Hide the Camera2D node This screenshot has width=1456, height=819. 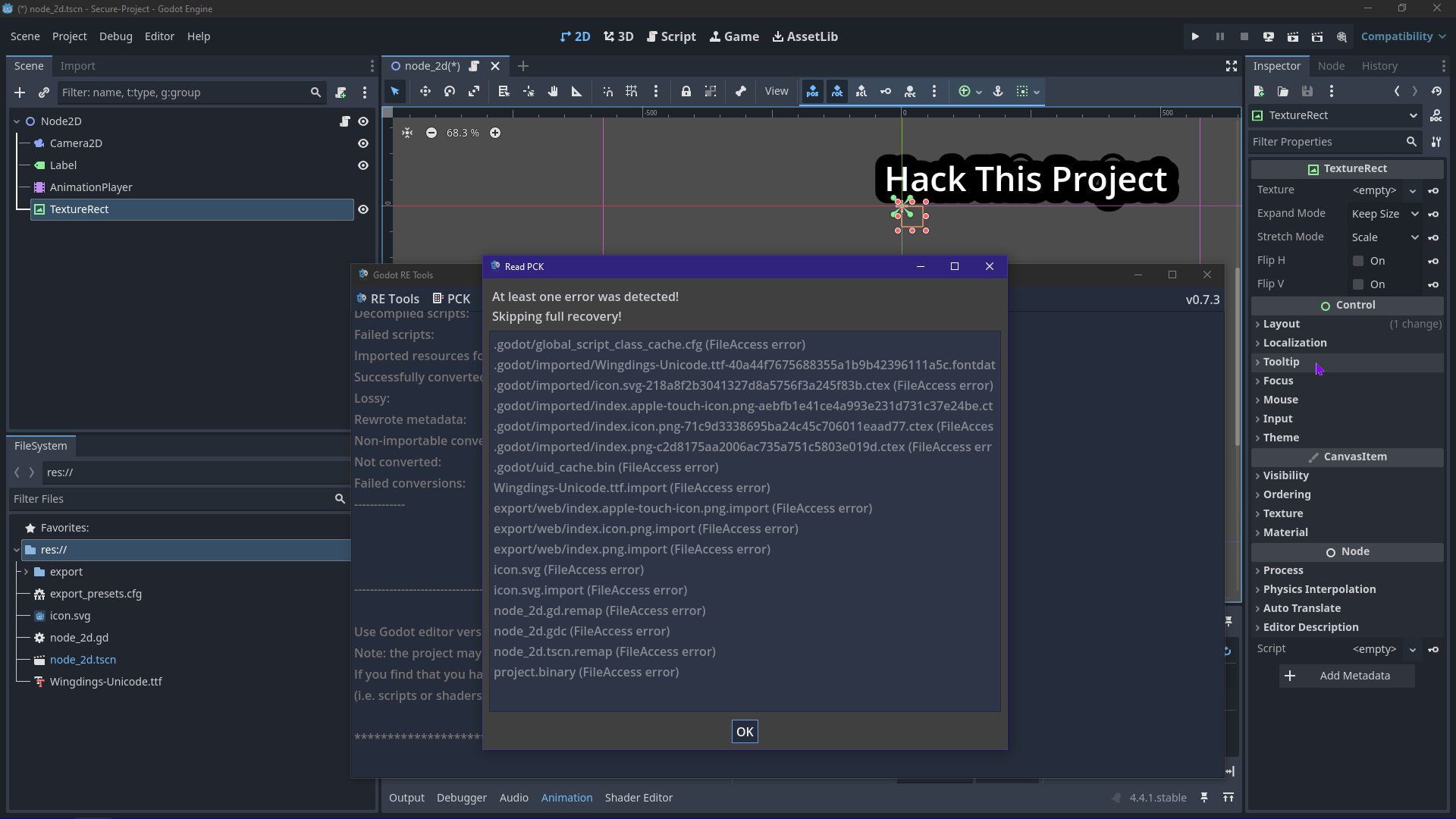coord(363,143)
